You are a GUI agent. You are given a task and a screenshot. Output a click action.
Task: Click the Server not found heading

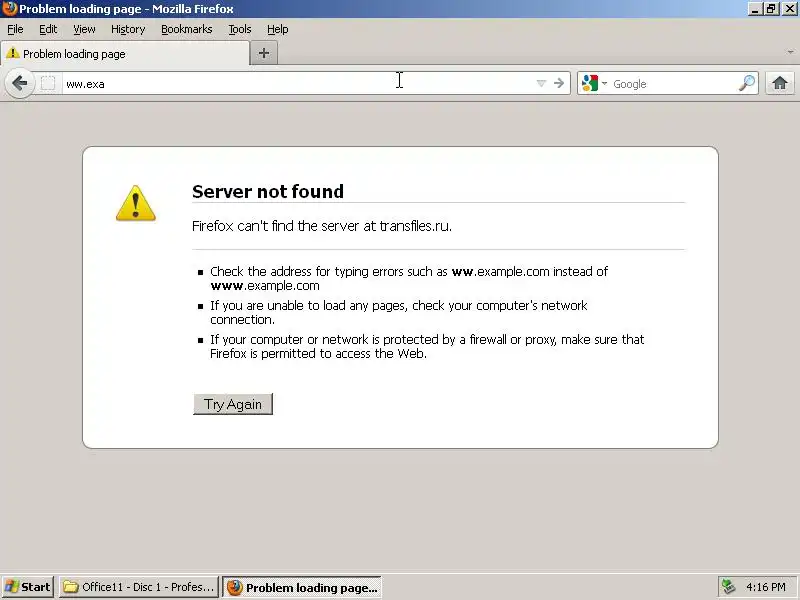(x=268, y=191)
